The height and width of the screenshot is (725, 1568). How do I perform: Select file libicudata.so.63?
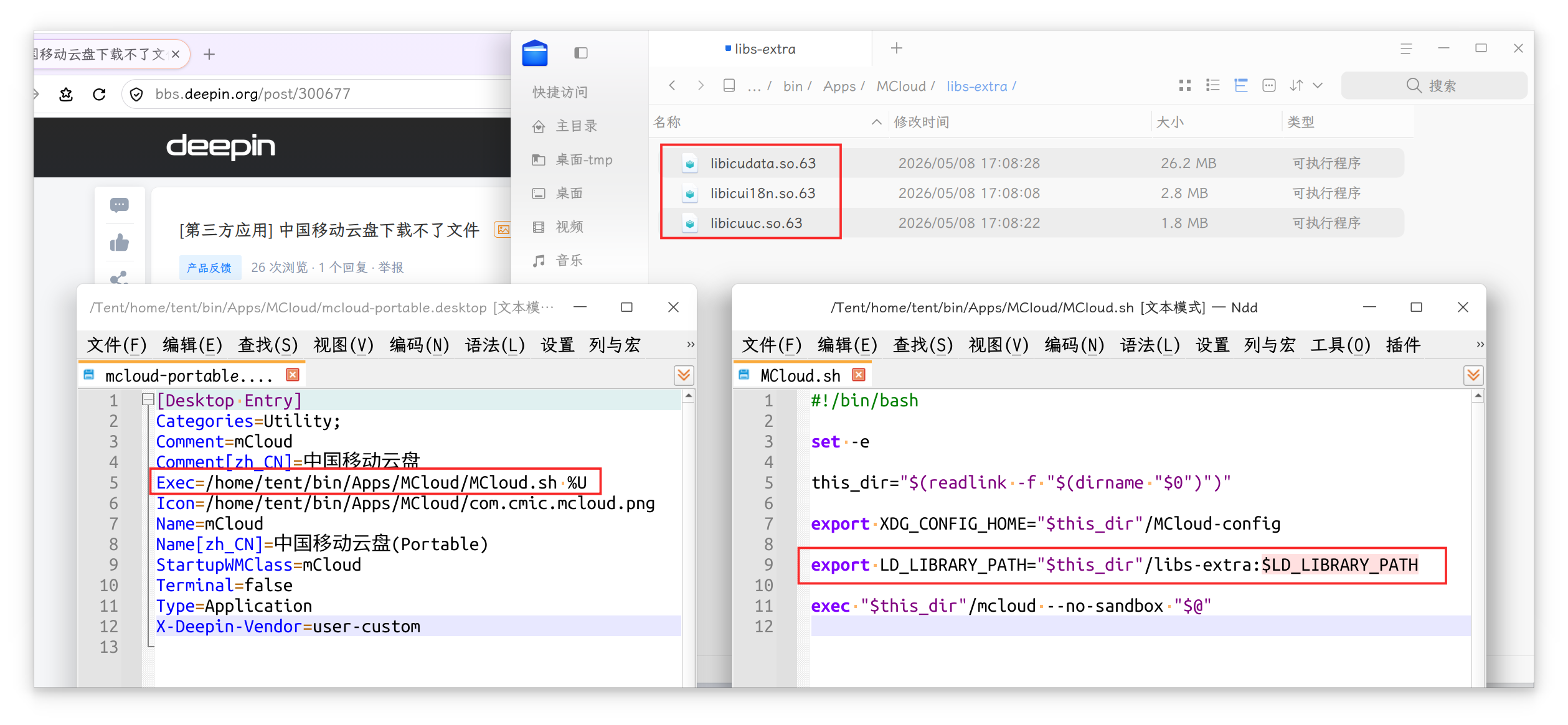point(763,163)
